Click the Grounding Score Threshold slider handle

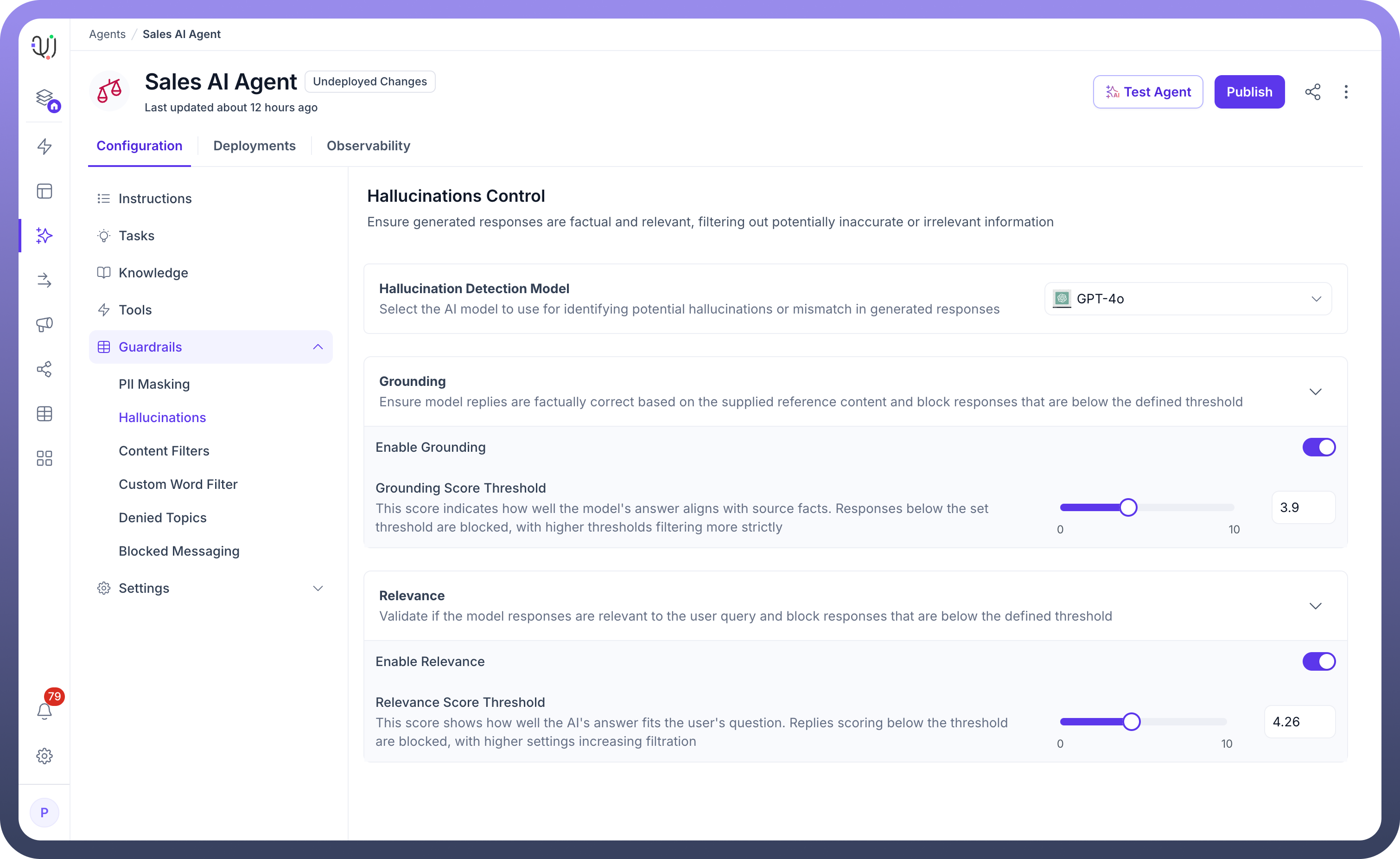point(1128,507)
